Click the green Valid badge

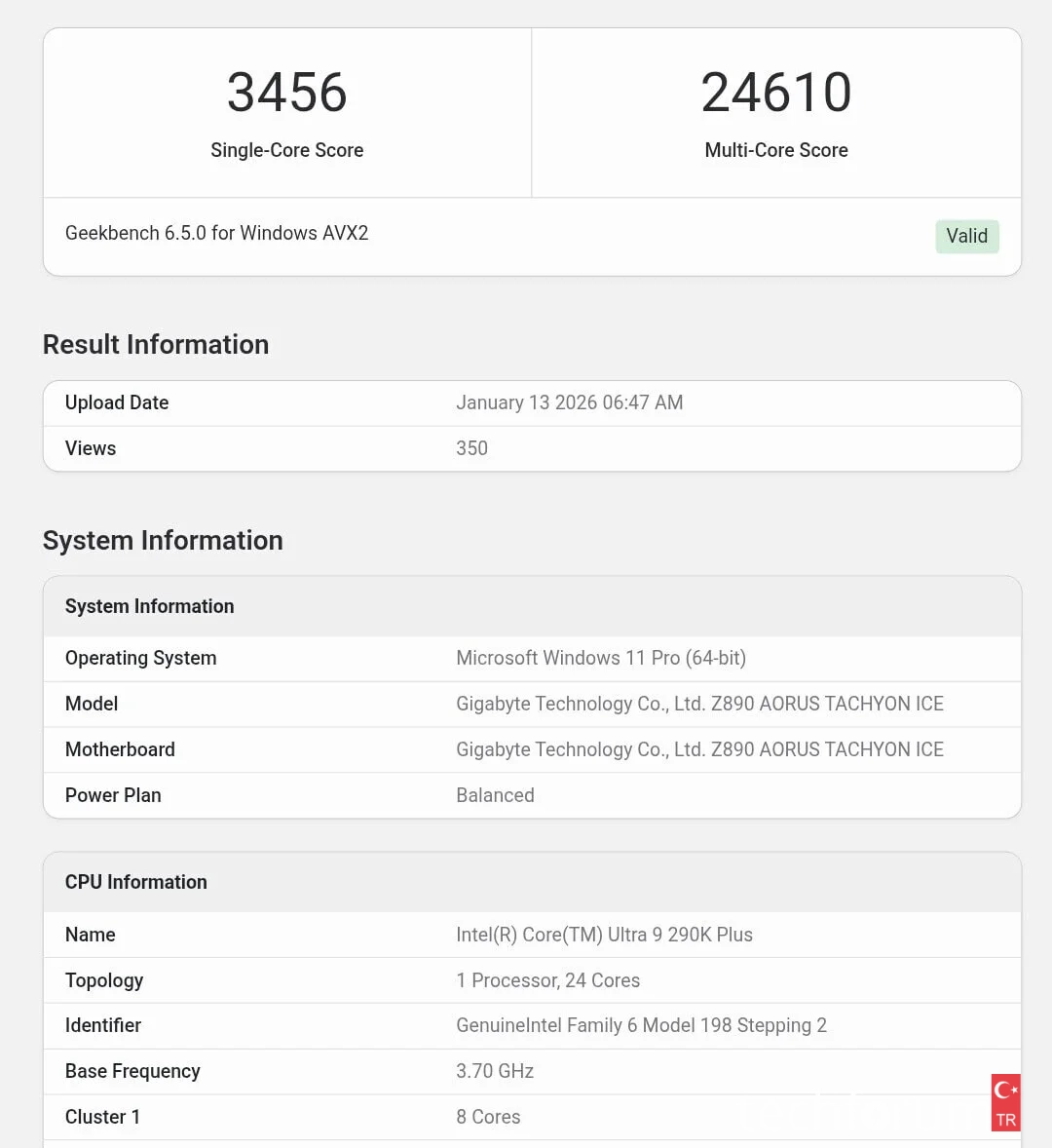pyautogui.click(x=966, y=236)
